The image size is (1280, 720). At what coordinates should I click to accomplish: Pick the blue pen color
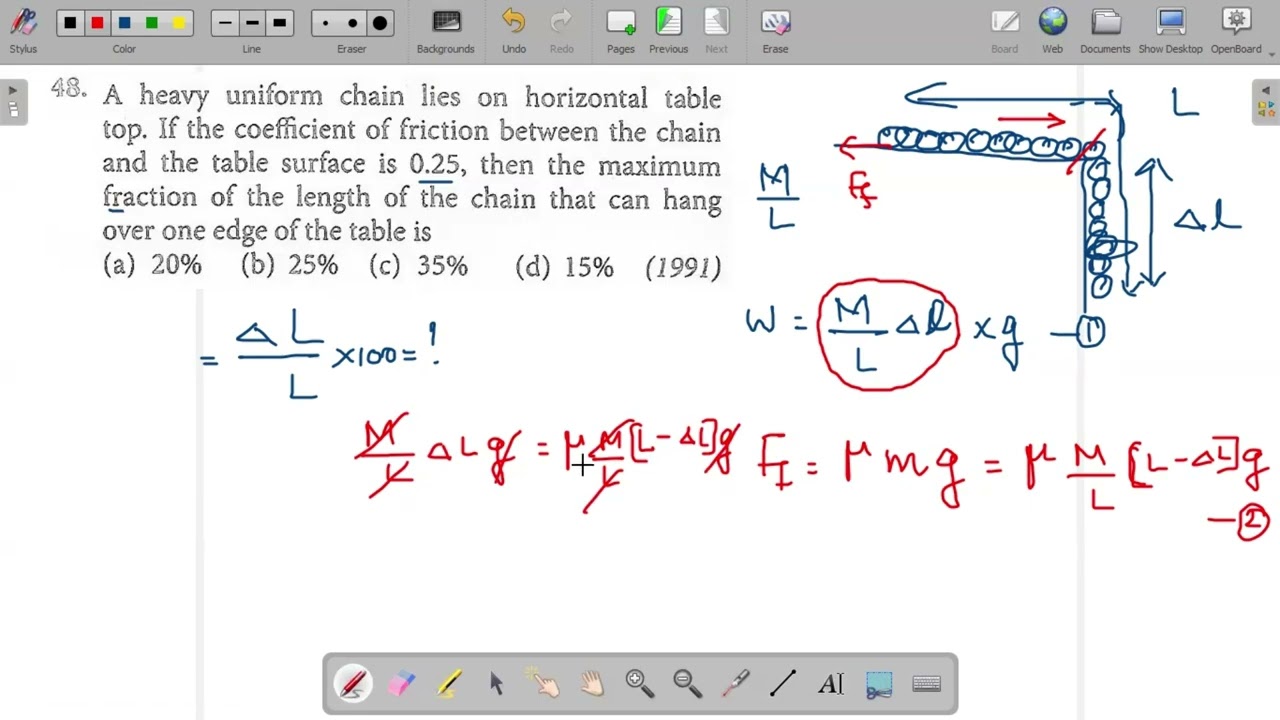click(124, 23)
